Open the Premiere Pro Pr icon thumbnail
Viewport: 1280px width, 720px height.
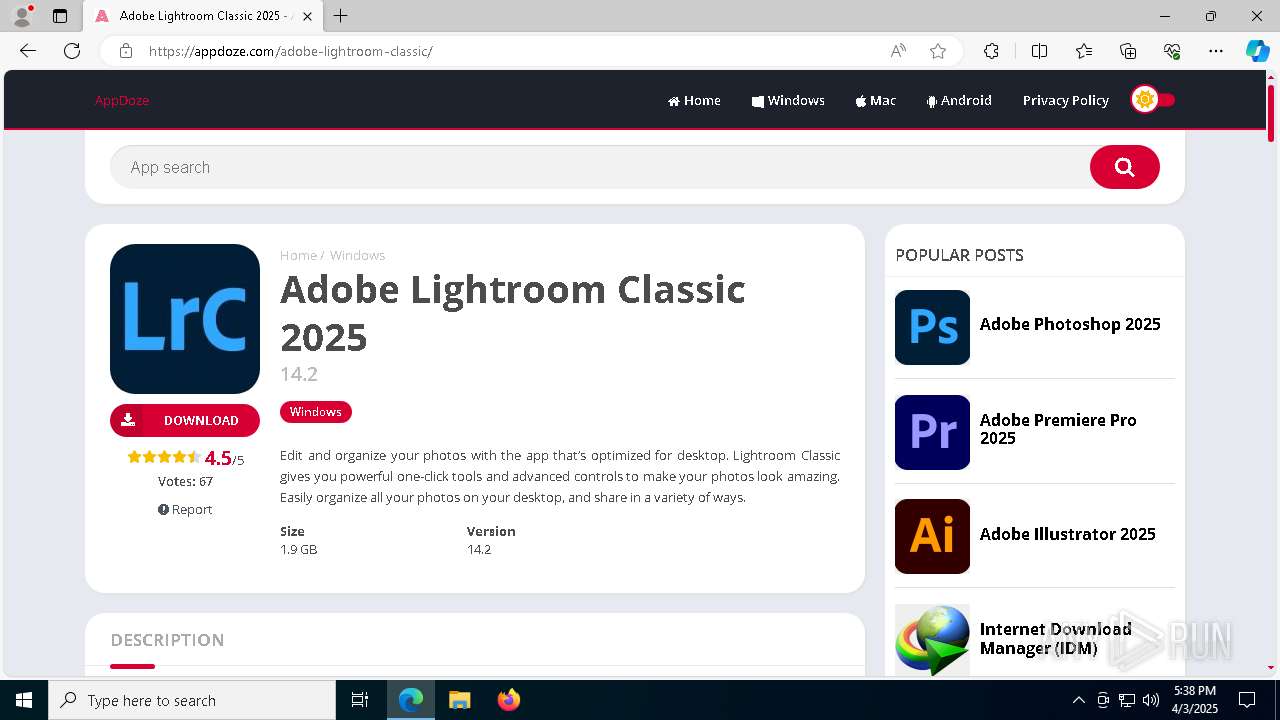pos(932,432)
